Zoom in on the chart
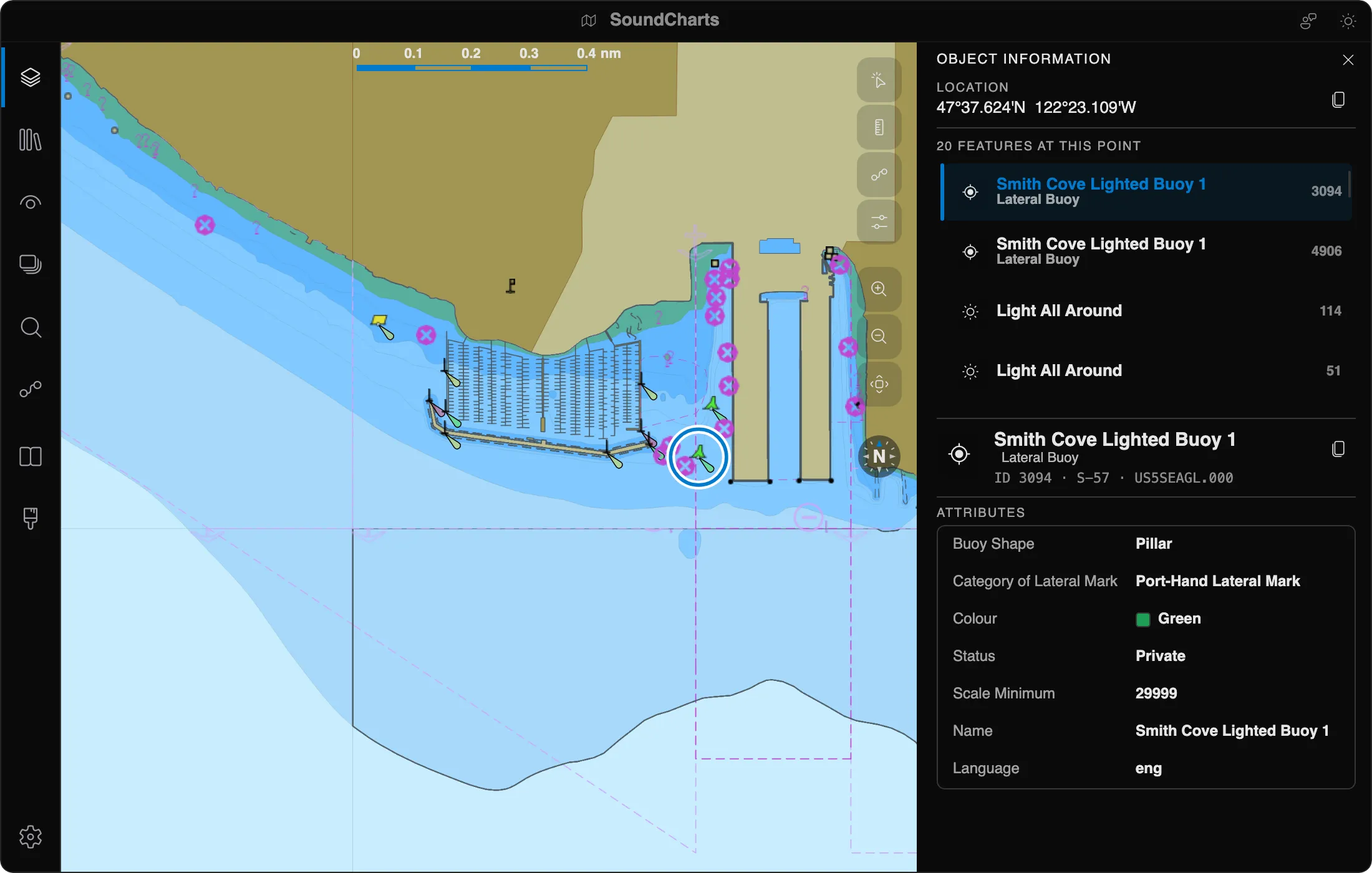The height and width of the screenshot is (873, 1372). tap(879, 289)
